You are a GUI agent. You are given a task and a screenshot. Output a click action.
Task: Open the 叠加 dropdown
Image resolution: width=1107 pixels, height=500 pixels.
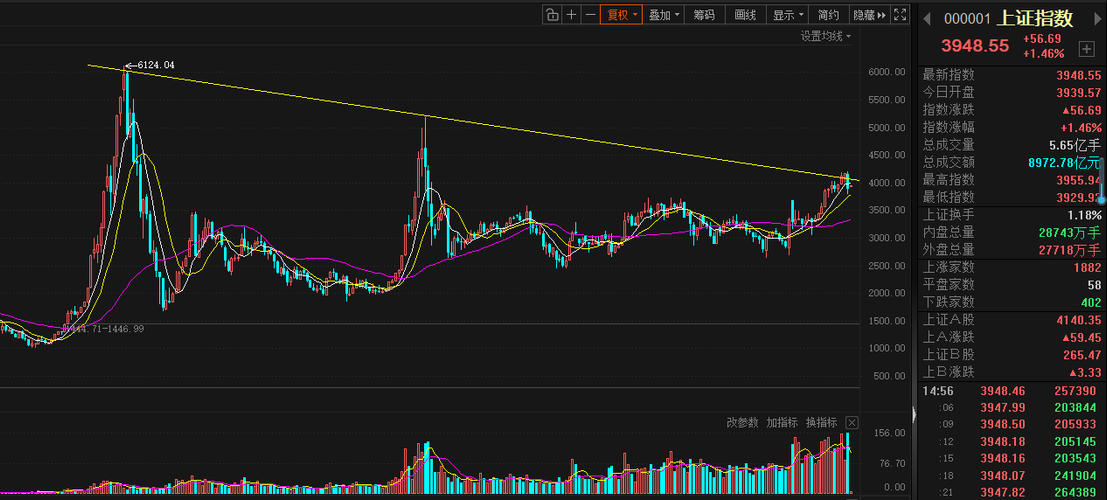(x=664, y=14)
